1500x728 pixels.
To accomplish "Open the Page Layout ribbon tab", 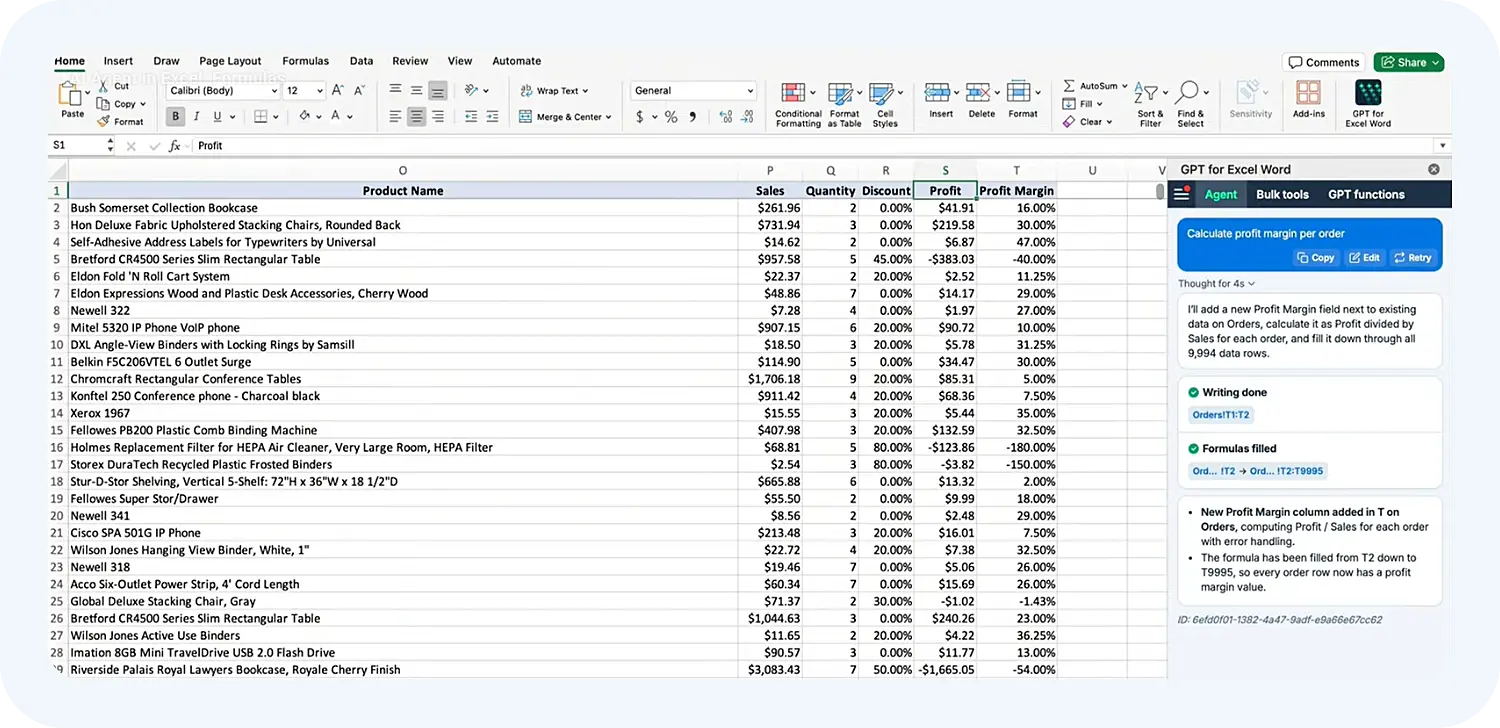I will [x=230, y=61].
